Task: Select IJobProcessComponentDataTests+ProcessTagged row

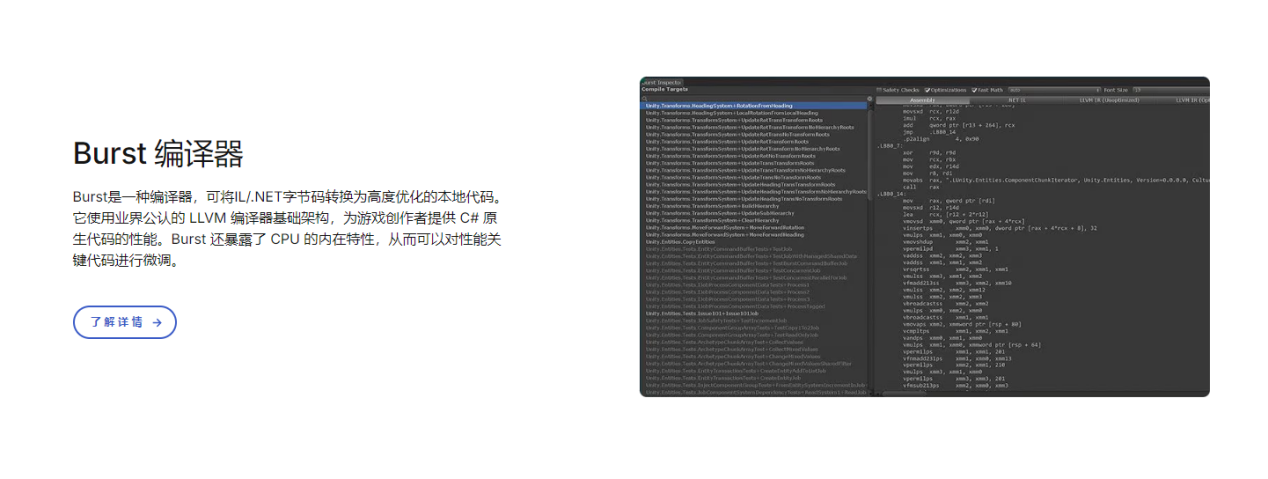Action: pyautogui.click(x=753, y=307)
